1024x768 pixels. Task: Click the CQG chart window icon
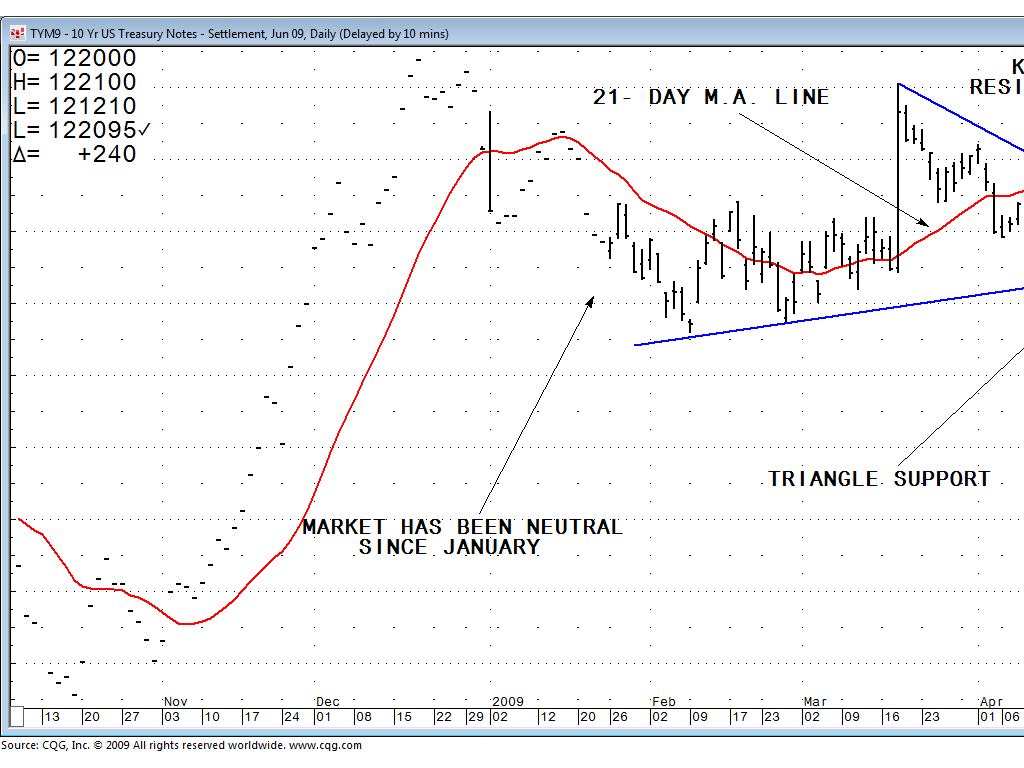(17, 33)
